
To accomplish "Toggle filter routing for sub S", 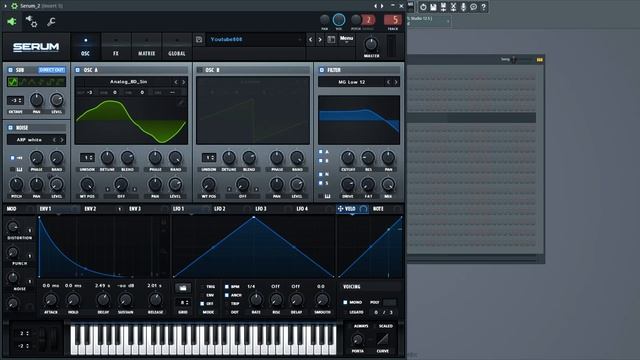I will 320,183.
